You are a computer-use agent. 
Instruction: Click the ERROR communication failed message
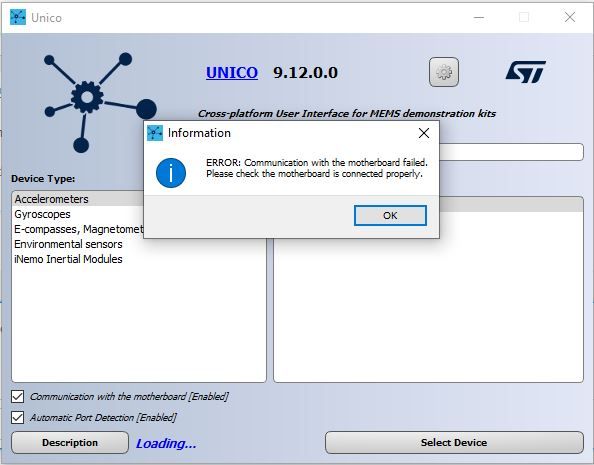pos(317,168)
